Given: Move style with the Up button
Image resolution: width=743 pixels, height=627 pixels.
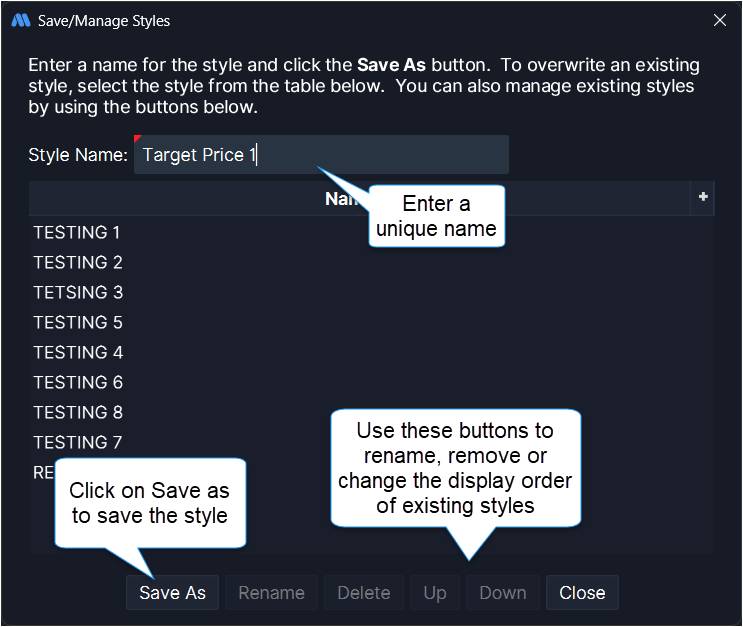Looking at the screenshot, I should coord(435,593).
